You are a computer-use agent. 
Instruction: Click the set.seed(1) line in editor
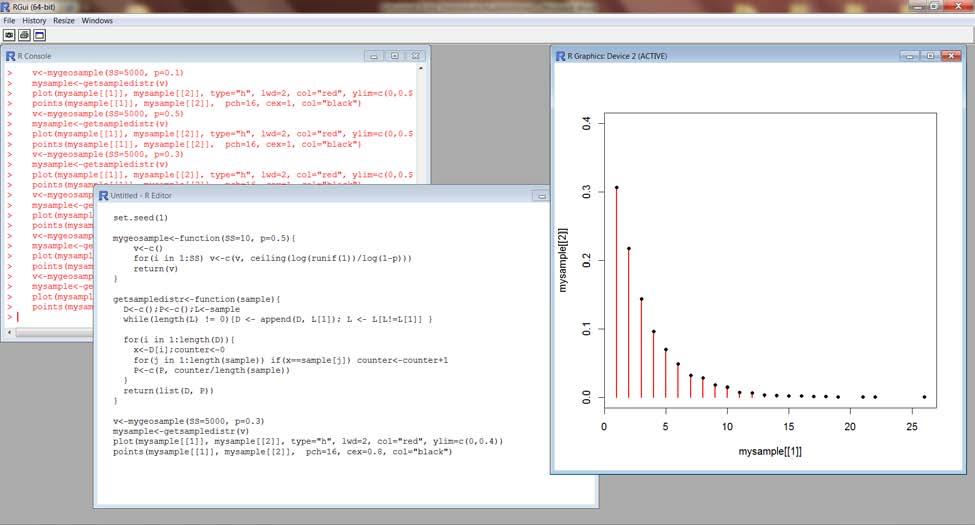click(141, 218)
